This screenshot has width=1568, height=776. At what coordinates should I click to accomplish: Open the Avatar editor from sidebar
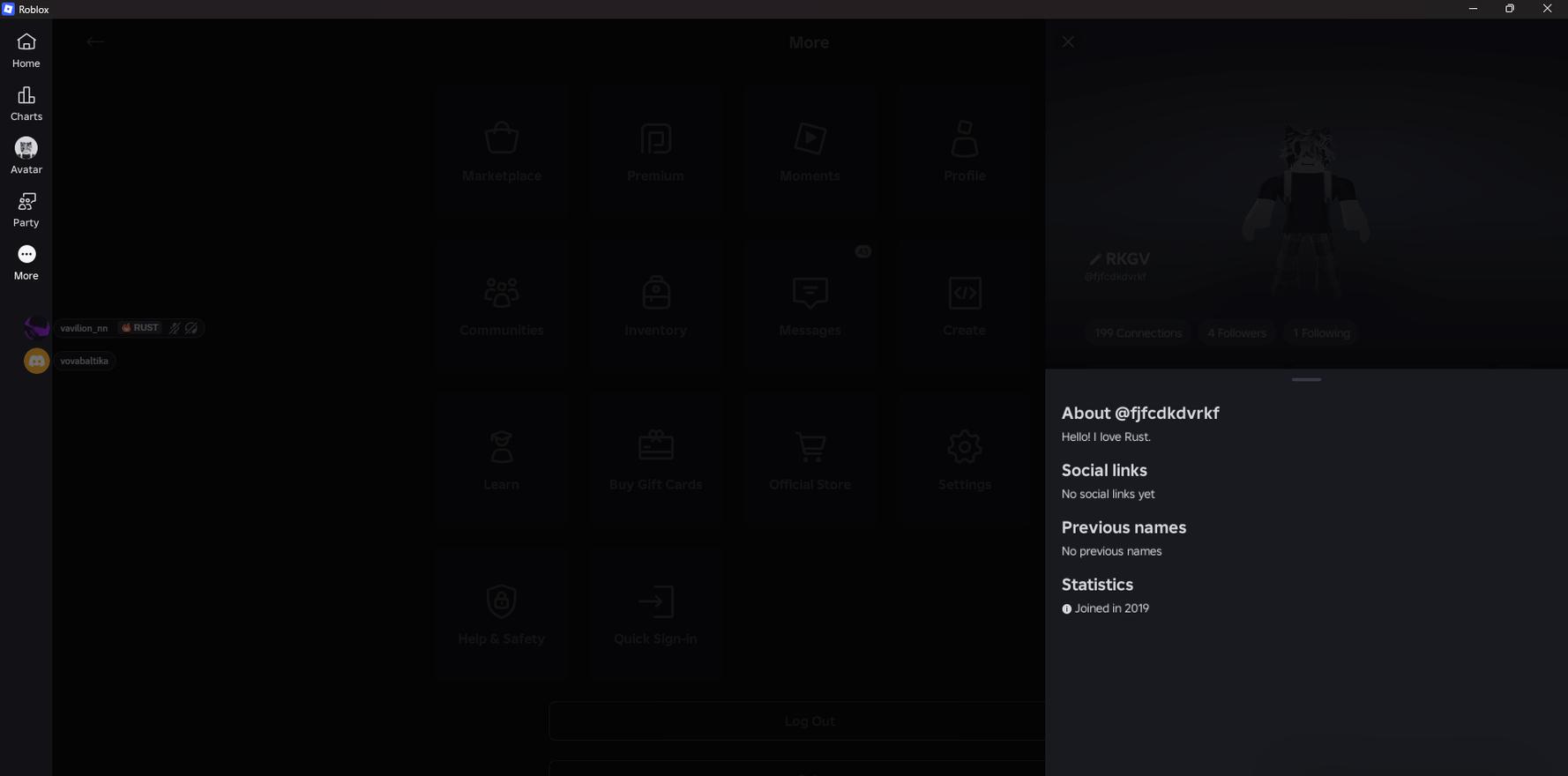coord(26,156)
